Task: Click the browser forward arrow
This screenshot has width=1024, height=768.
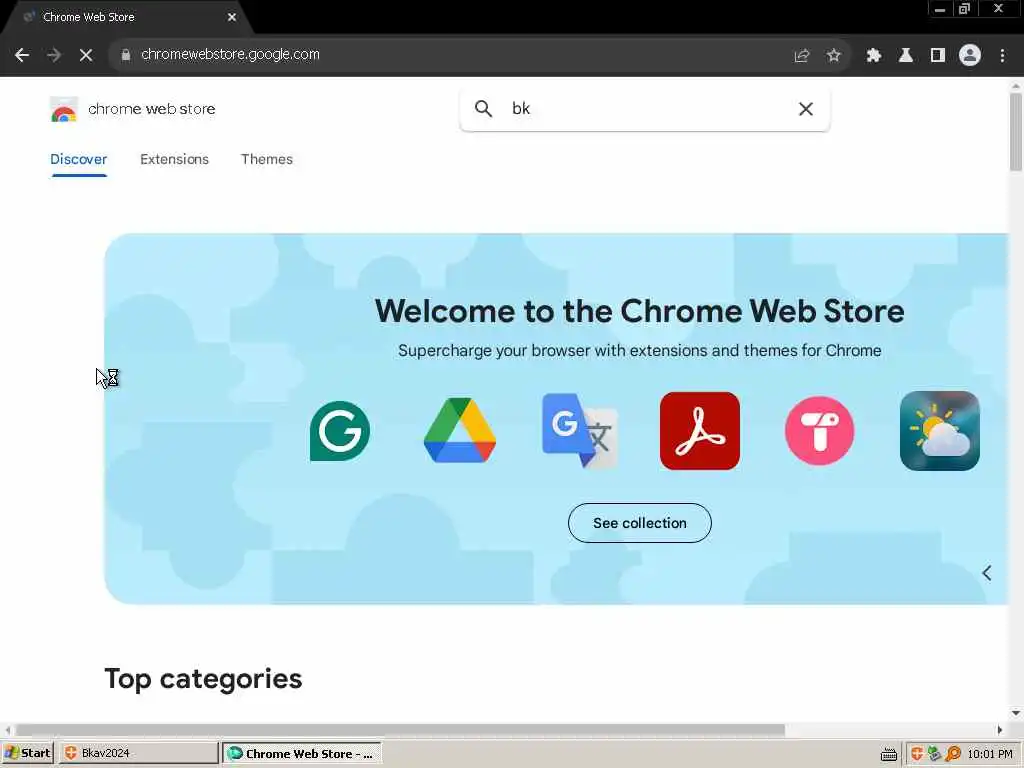Action: [54, 55]
